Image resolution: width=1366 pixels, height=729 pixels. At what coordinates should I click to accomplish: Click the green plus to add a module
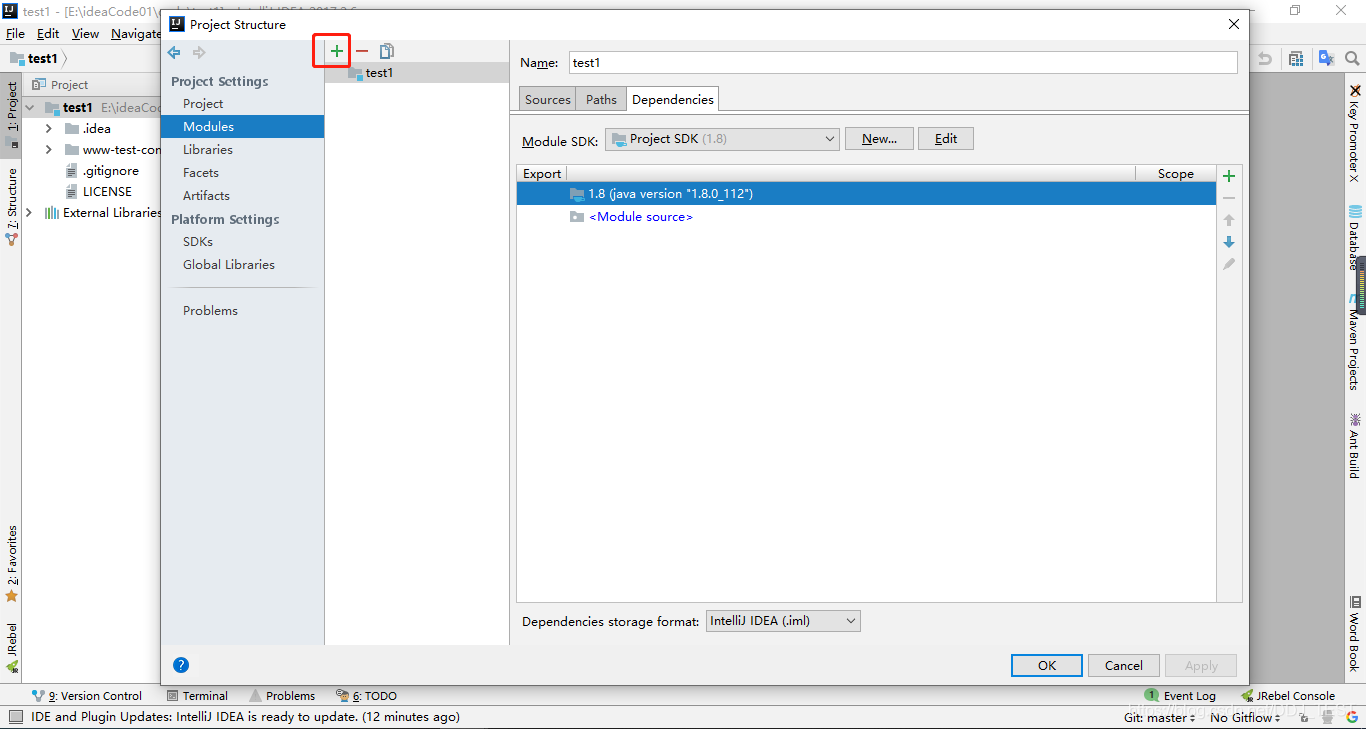click(337, 51)
